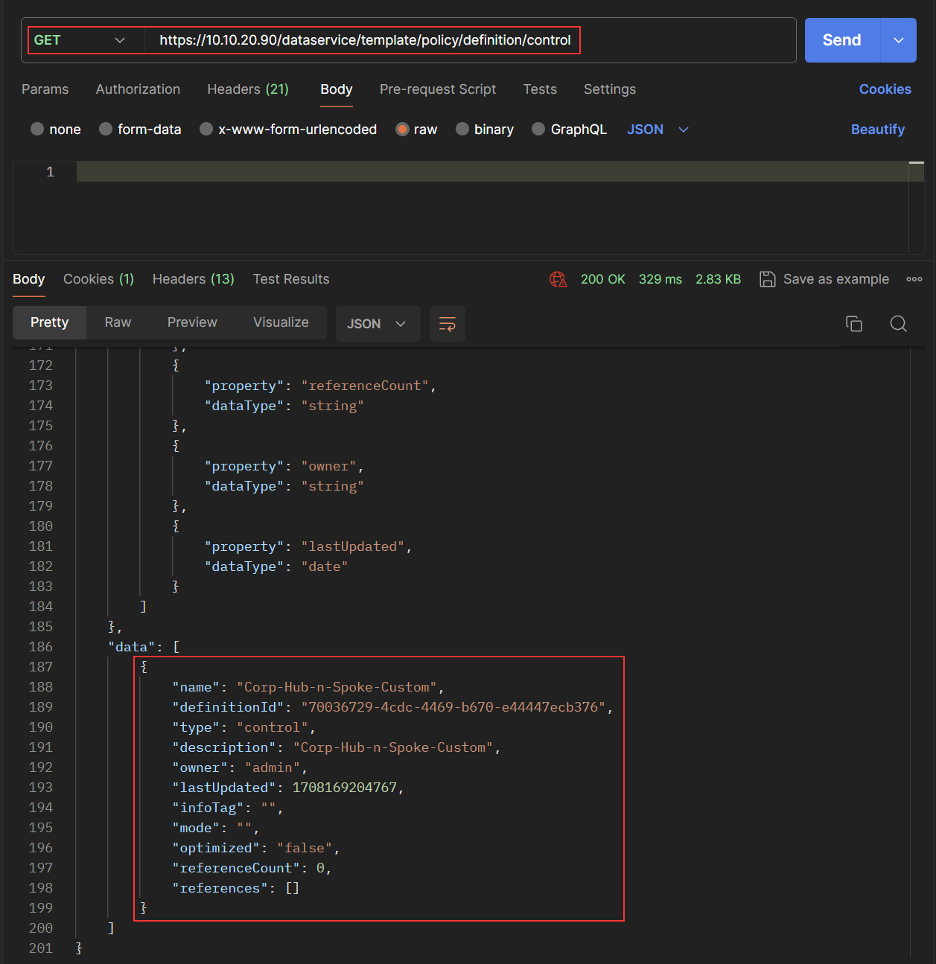
Task: Toggle the wrap lines icon
Action: coord(447,323)
